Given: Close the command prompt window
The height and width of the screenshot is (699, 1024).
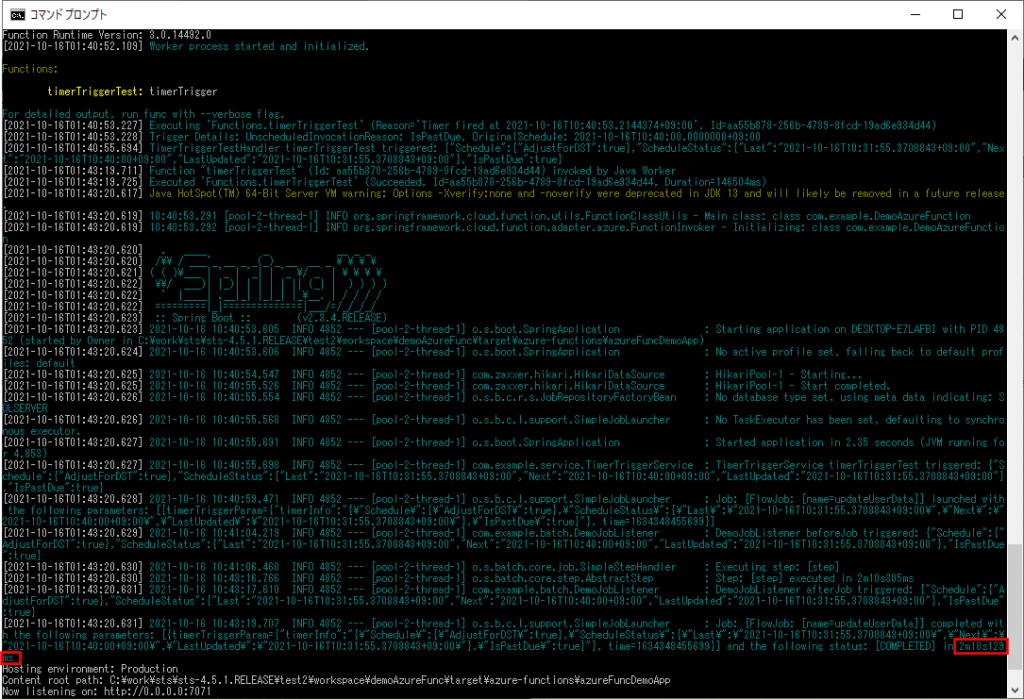Looking at the screenshot, I should (999, 14).
